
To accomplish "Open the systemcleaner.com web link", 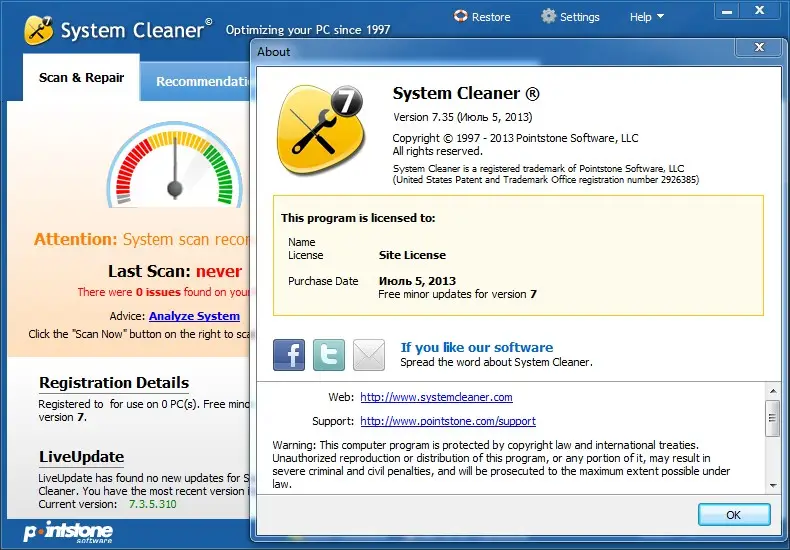I will pyautogui.click(x=436, y=397).
